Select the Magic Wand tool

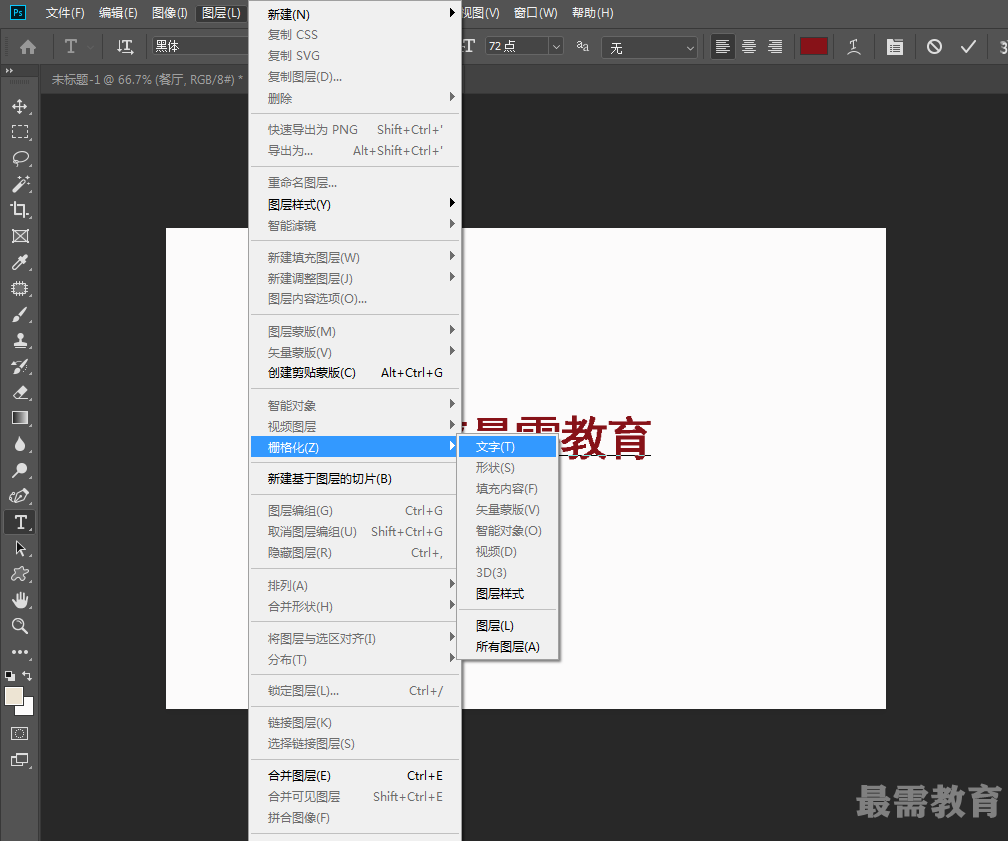coord(20,184)
